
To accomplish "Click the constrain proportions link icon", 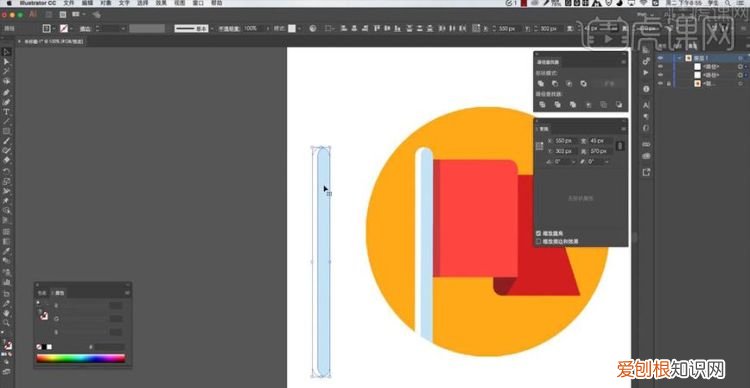I will point(620,146).
